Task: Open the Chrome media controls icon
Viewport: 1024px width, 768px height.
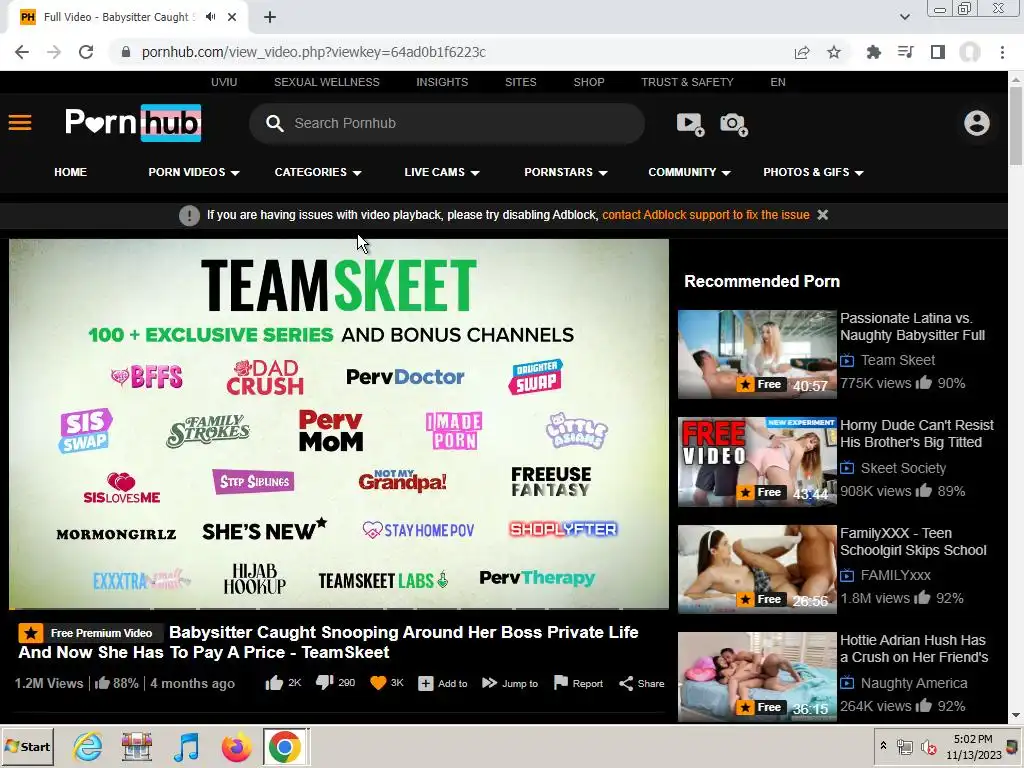Action: (x=906, y=52)
